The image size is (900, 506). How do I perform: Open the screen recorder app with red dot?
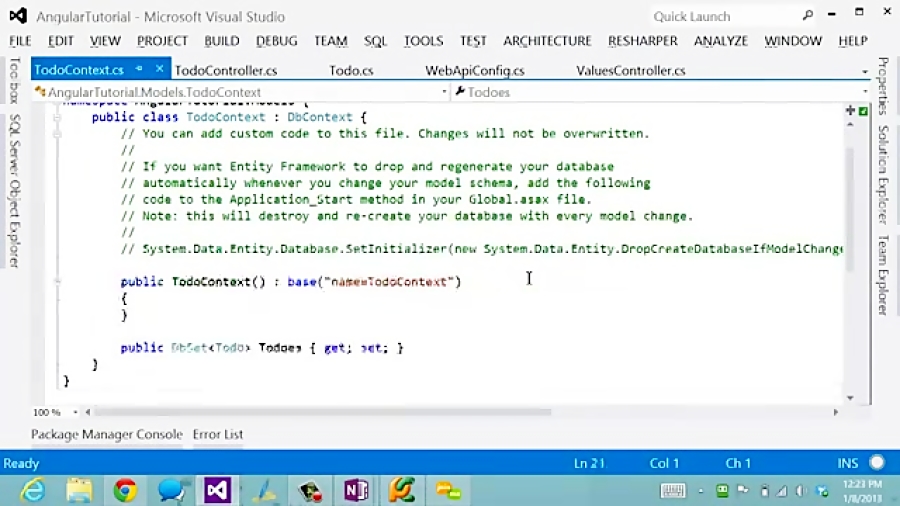310,491
